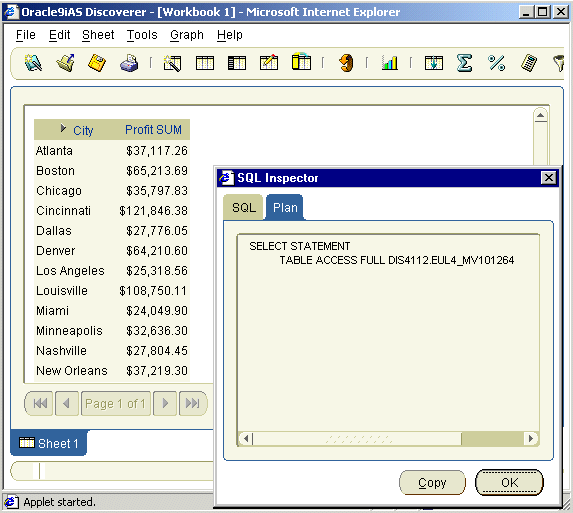Click the Percentages icon

tap(497, 63)
